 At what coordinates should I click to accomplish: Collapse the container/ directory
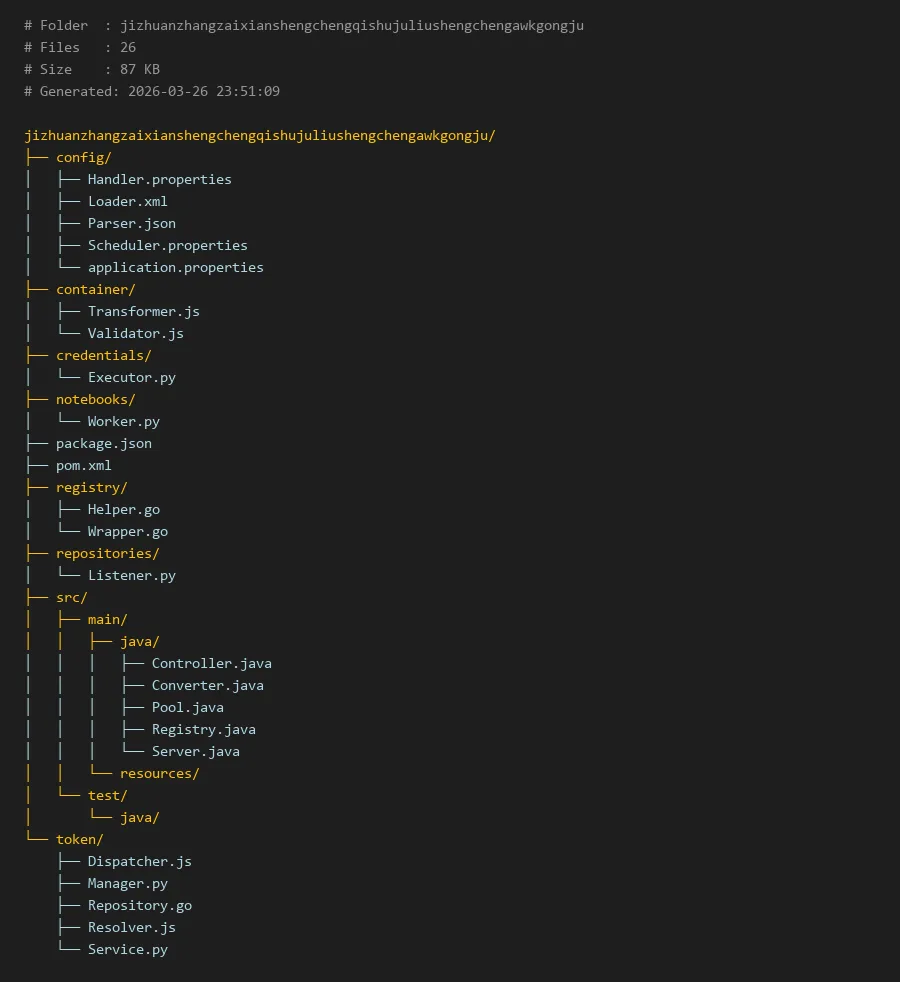(x=95, y=289)
